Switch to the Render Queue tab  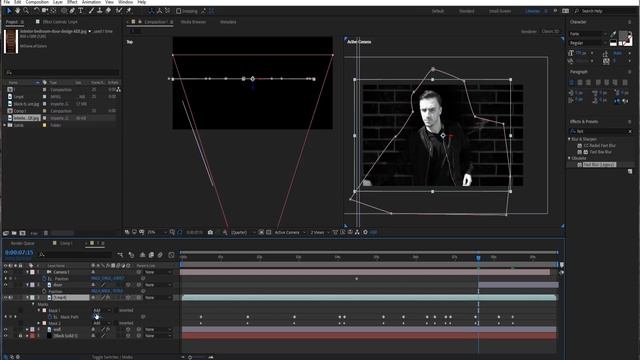(22, 243)
